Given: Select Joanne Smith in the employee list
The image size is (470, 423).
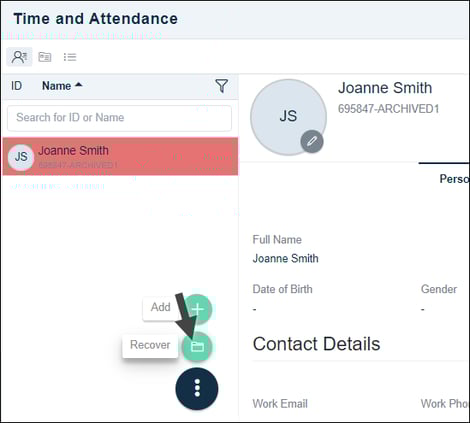Looking at the screenshot, I should [x=120, y=156].
